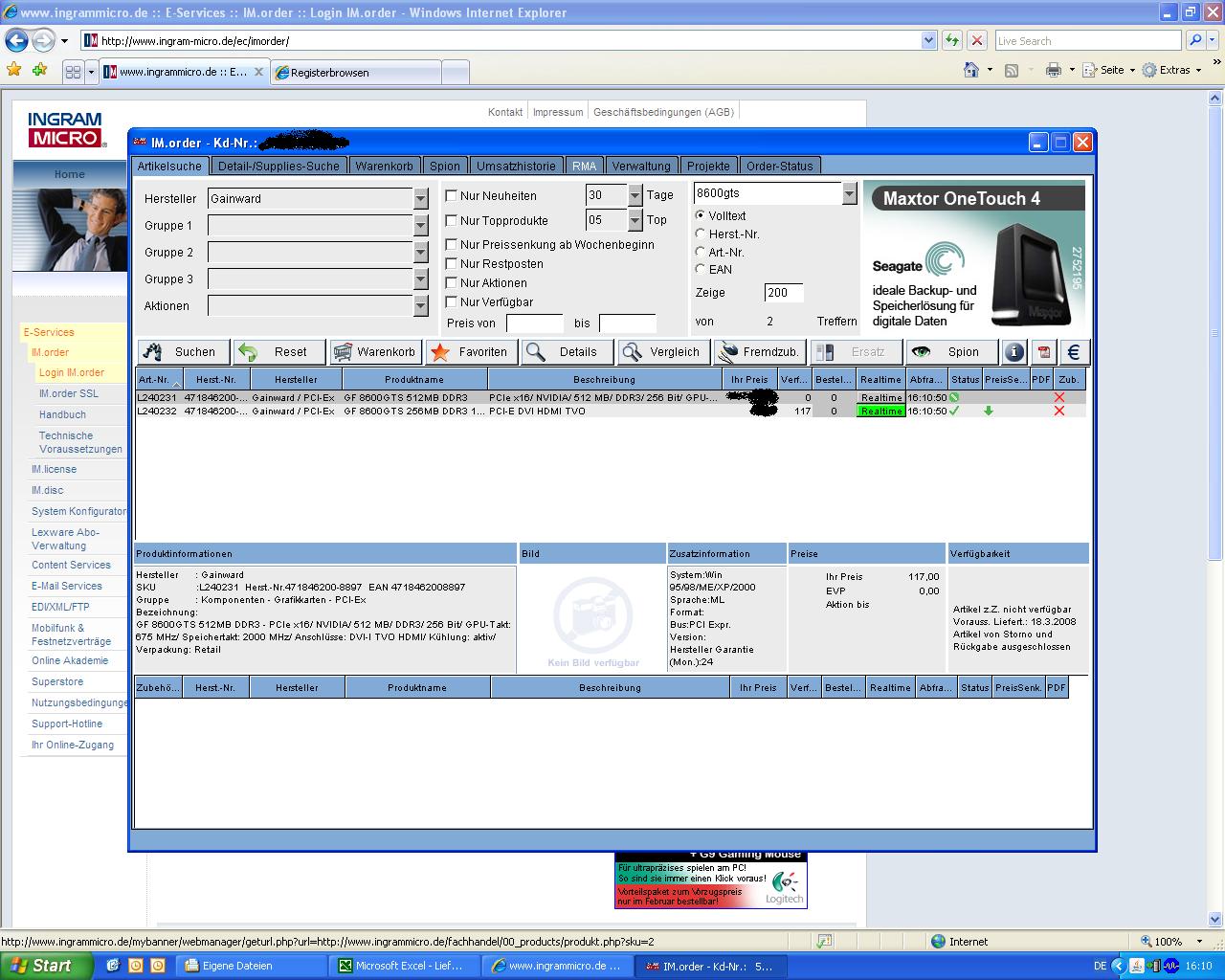
Task: Click the IE Print icon
Action: click(1054, 70)
